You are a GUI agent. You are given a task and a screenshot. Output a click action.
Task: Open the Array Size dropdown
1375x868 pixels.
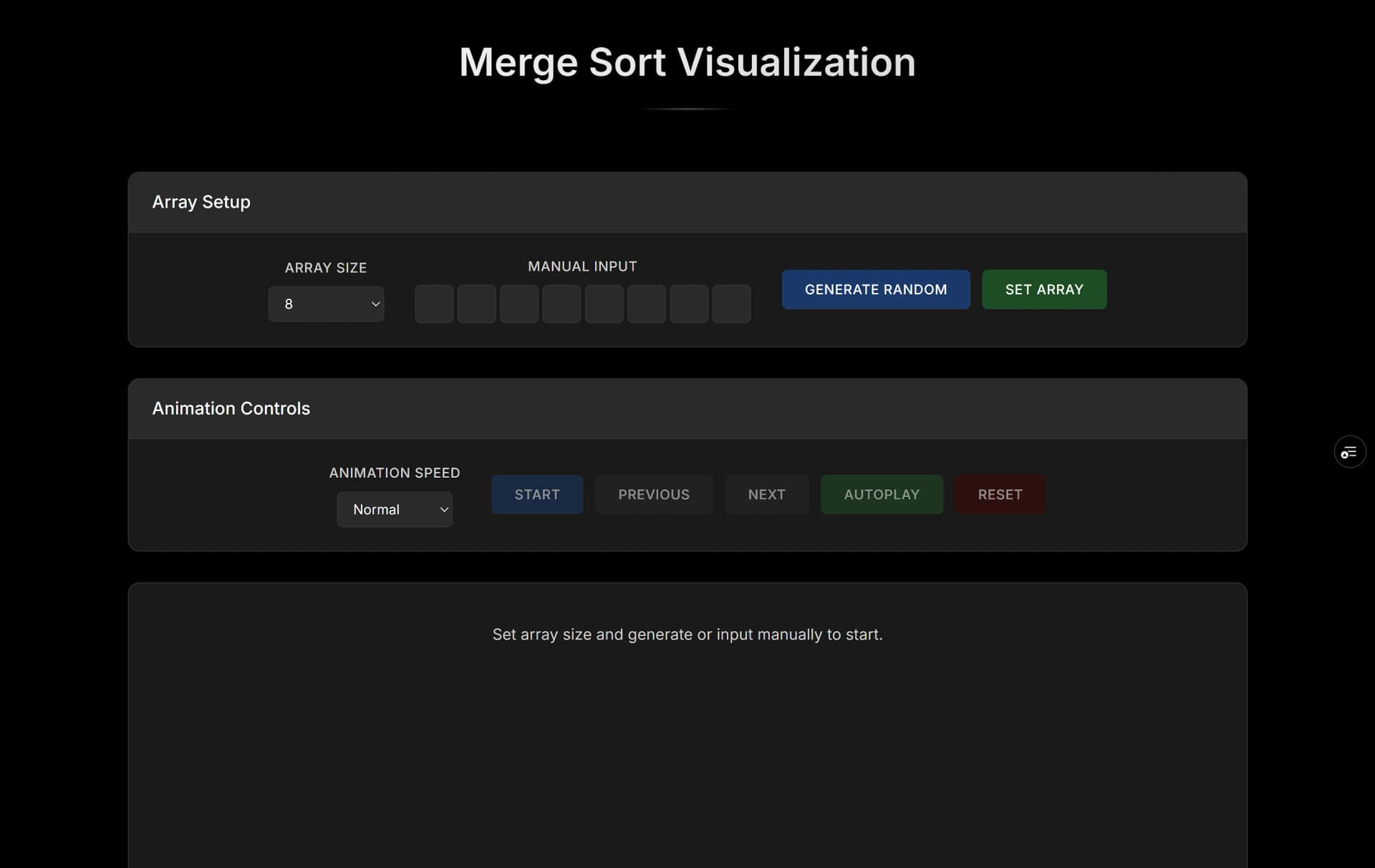[326, 304]
